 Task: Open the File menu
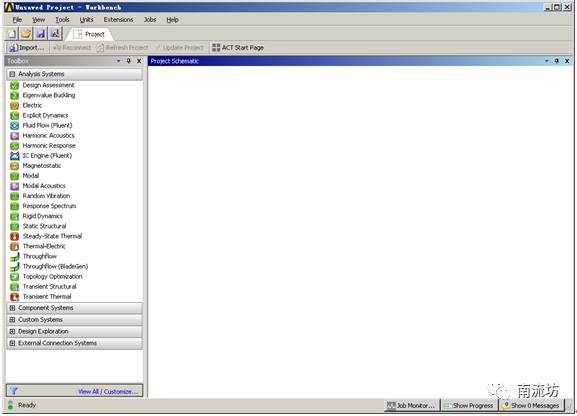pyautogui.click(x=17, y=20)
